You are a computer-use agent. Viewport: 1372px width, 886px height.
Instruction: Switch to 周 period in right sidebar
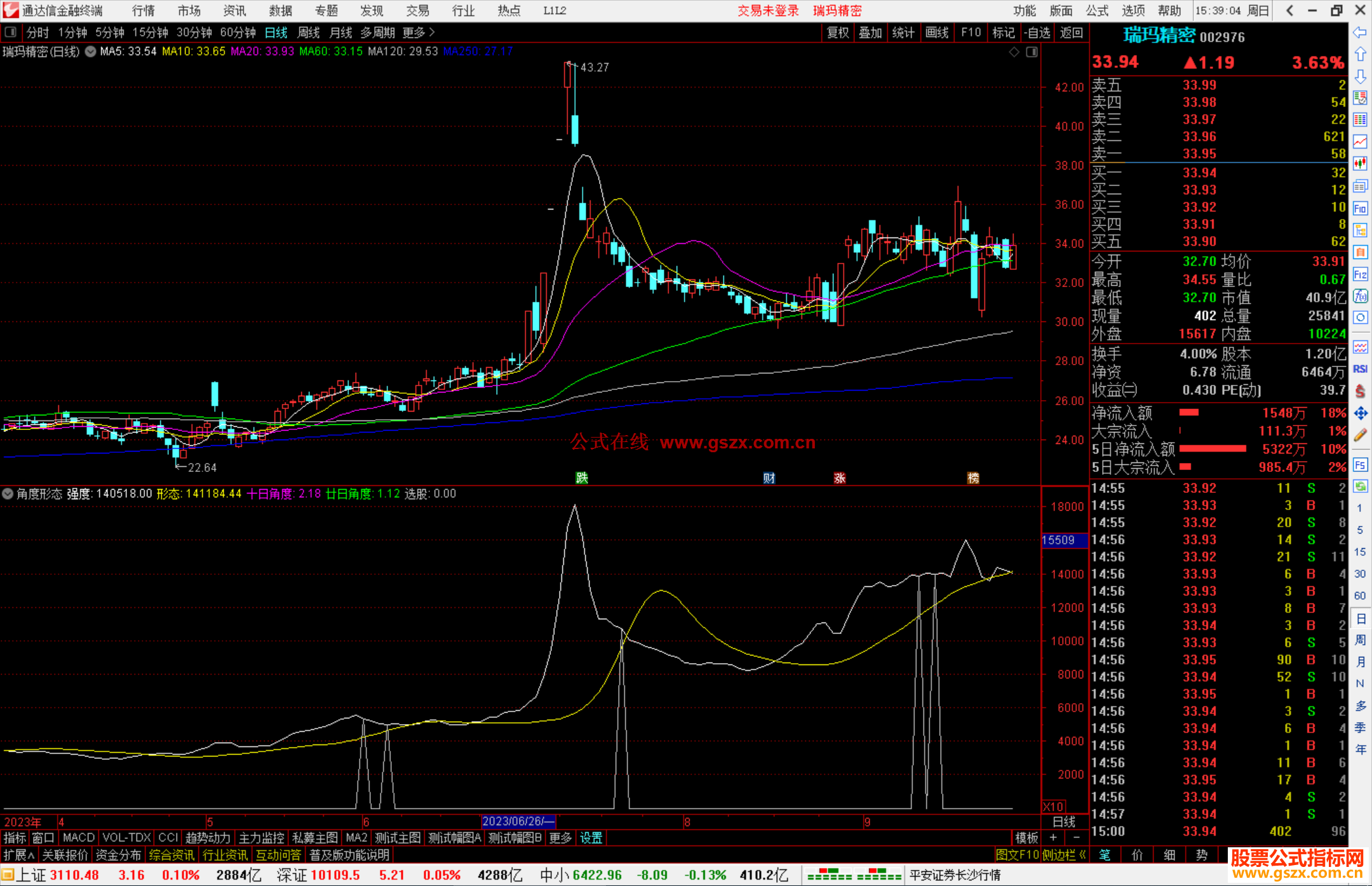click(x=1360, y=640)
